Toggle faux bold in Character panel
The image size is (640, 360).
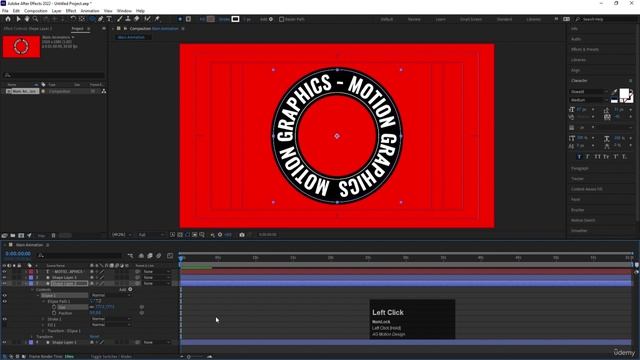tap(579, 157)
